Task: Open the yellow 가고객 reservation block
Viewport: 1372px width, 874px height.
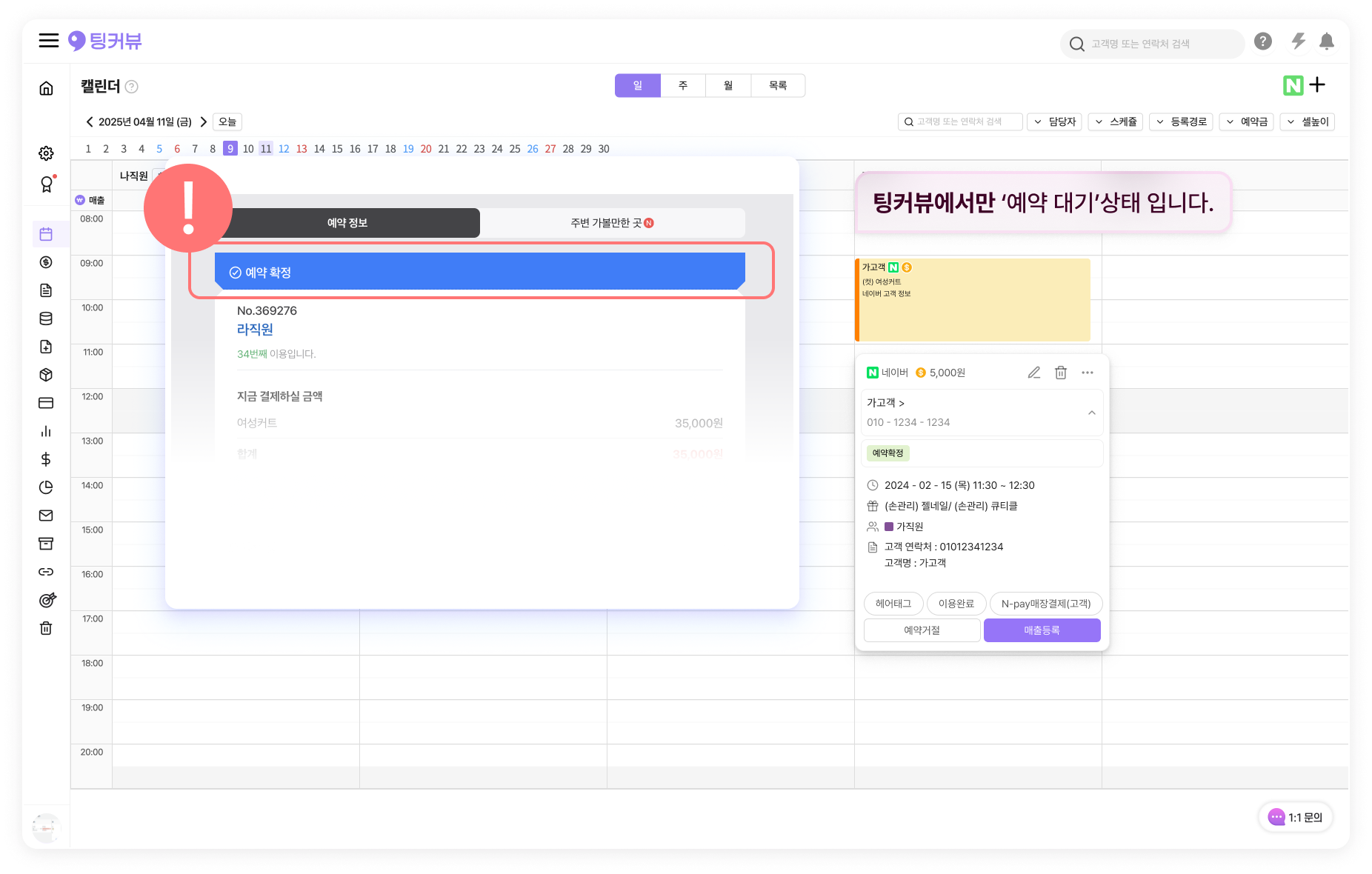Action: coord(973,300)
